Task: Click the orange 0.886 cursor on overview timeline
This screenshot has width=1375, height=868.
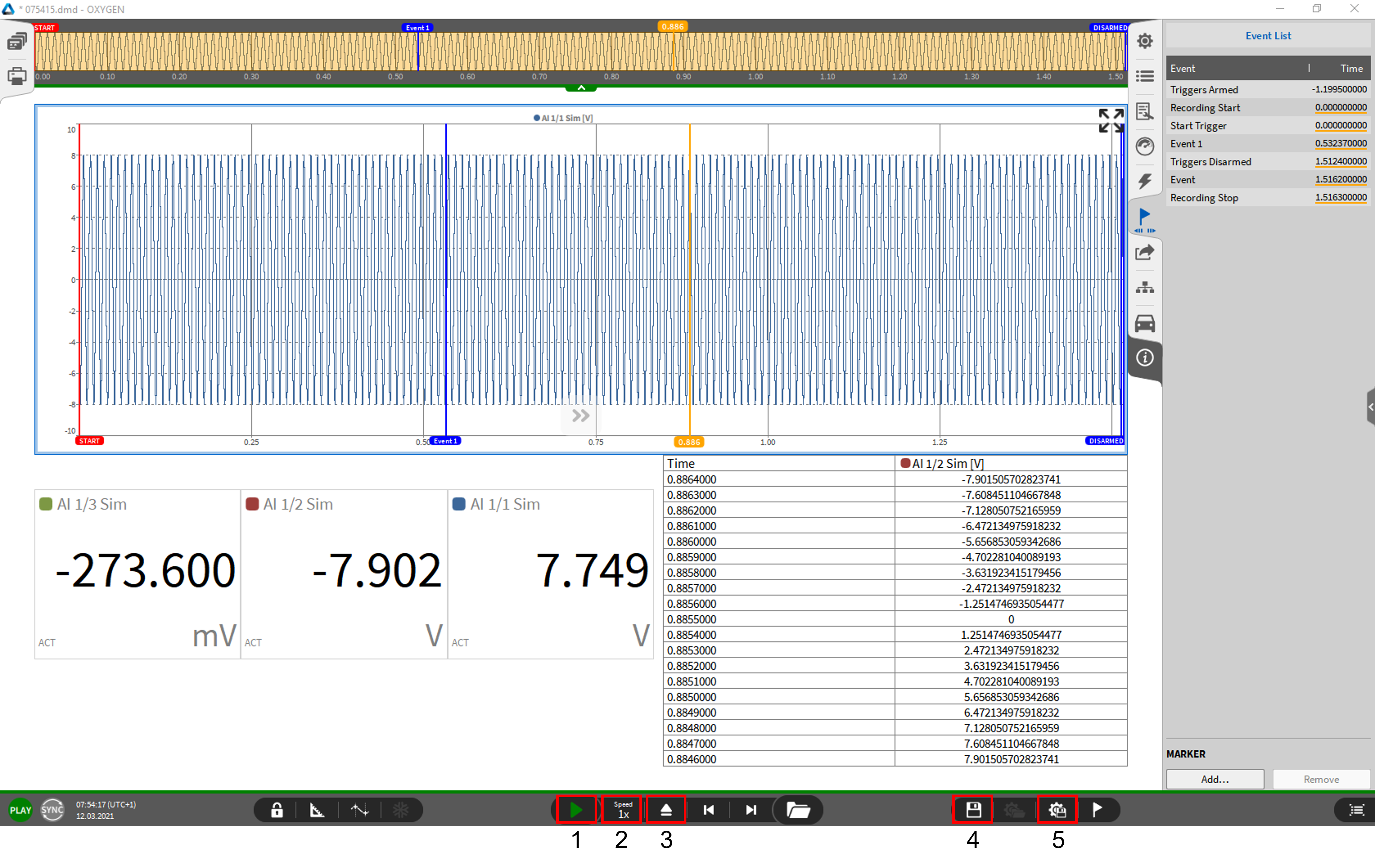Action: click(x=672, y=27)
